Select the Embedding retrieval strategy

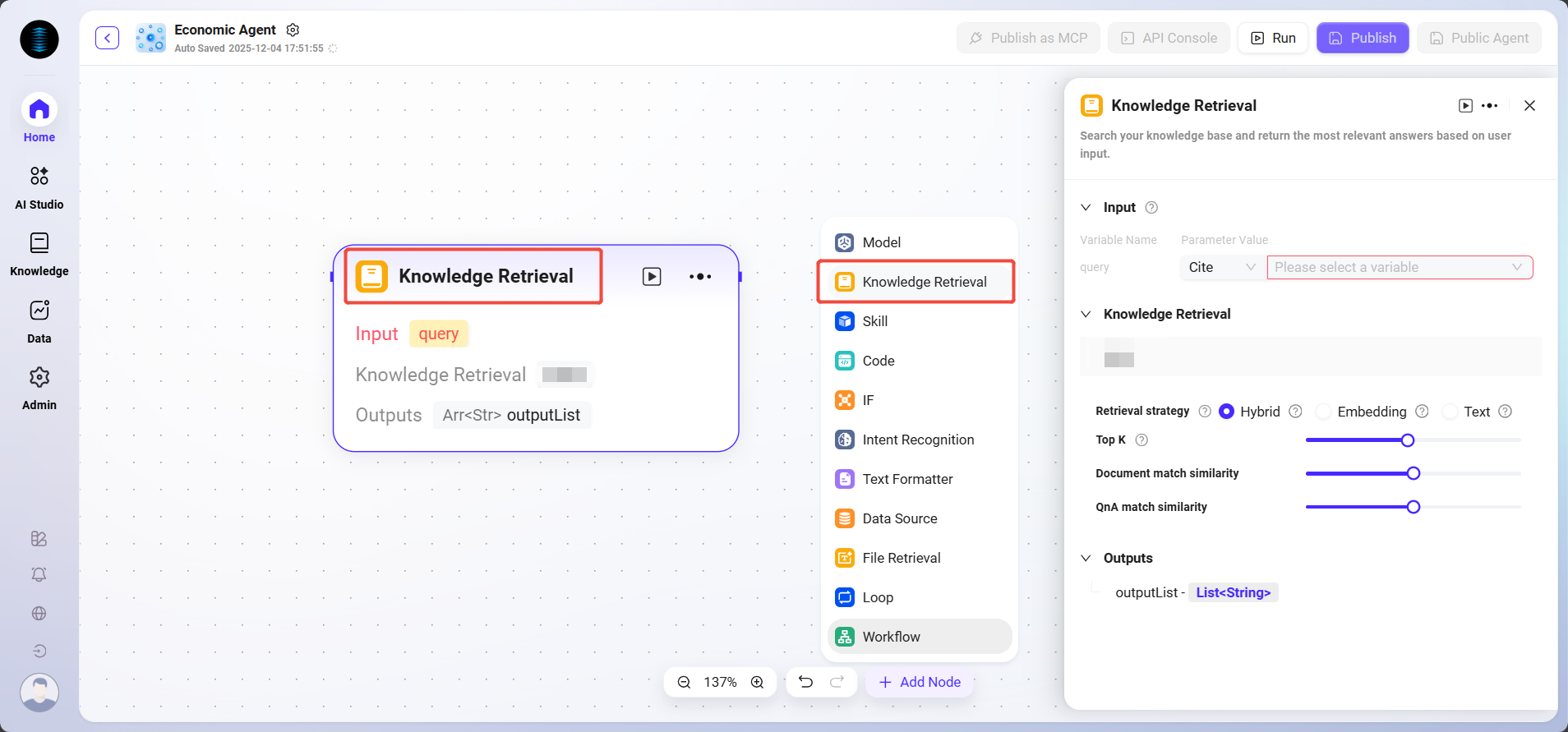tap(1324, 412)
